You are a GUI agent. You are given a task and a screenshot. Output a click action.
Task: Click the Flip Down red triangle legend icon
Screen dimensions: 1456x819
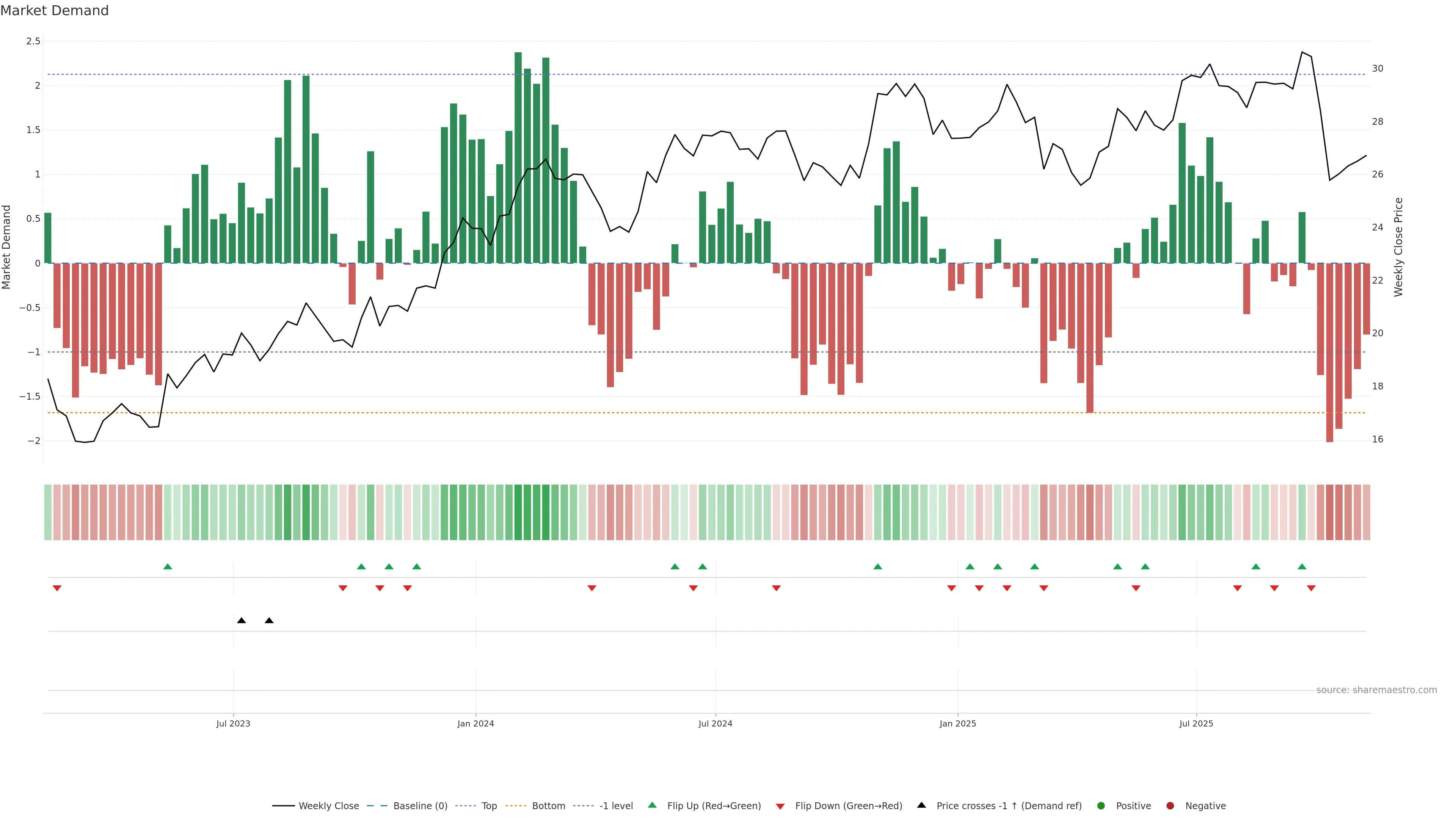(780, 806)
